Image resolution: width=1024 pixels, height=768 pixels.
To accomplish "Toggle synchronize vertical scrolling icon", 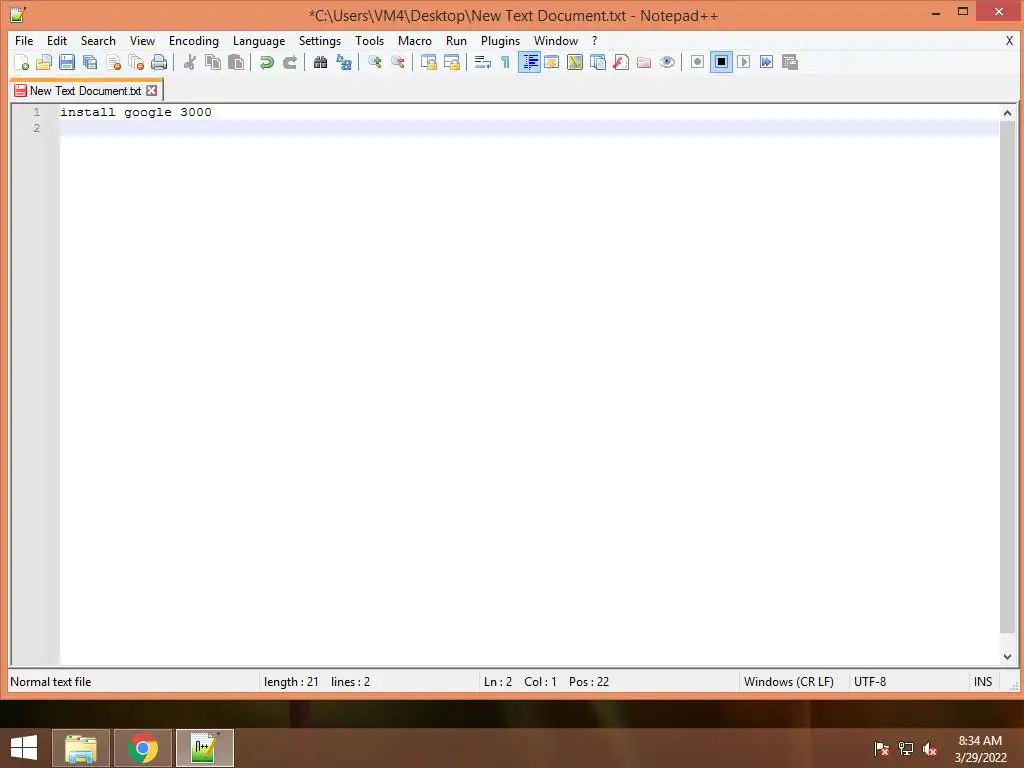I will point(428,62).
